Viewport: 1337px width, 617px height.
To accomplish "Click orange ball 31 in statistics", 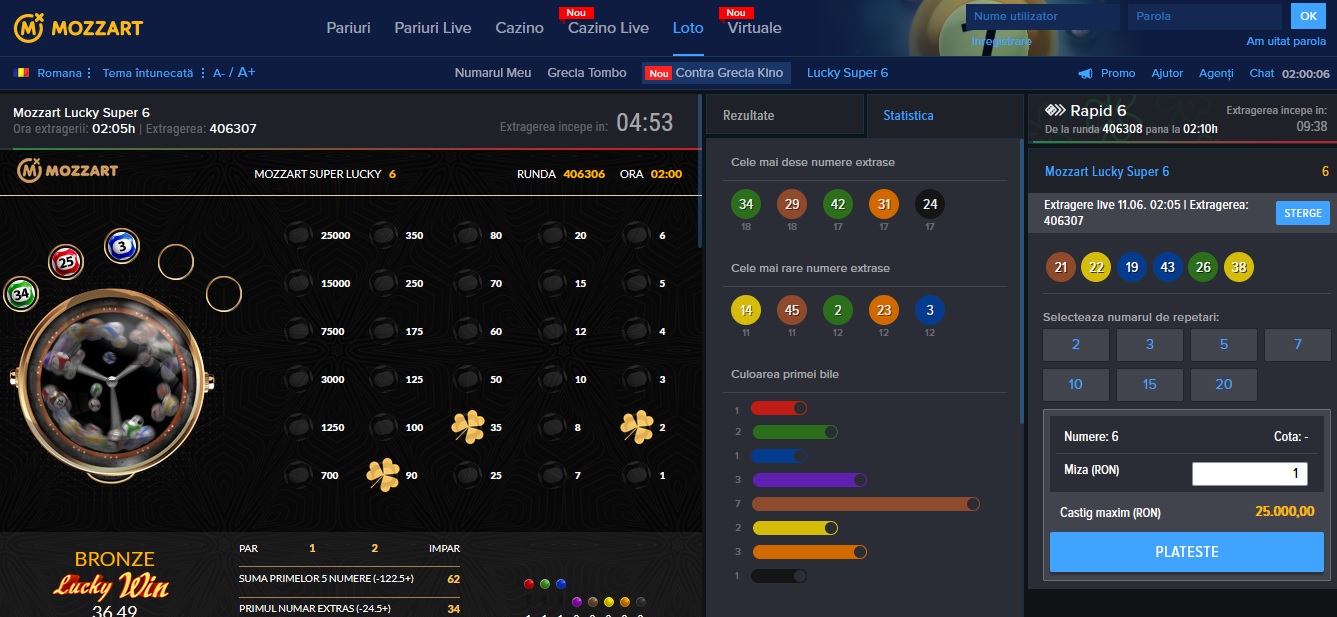I will click(x=884, y=205).
